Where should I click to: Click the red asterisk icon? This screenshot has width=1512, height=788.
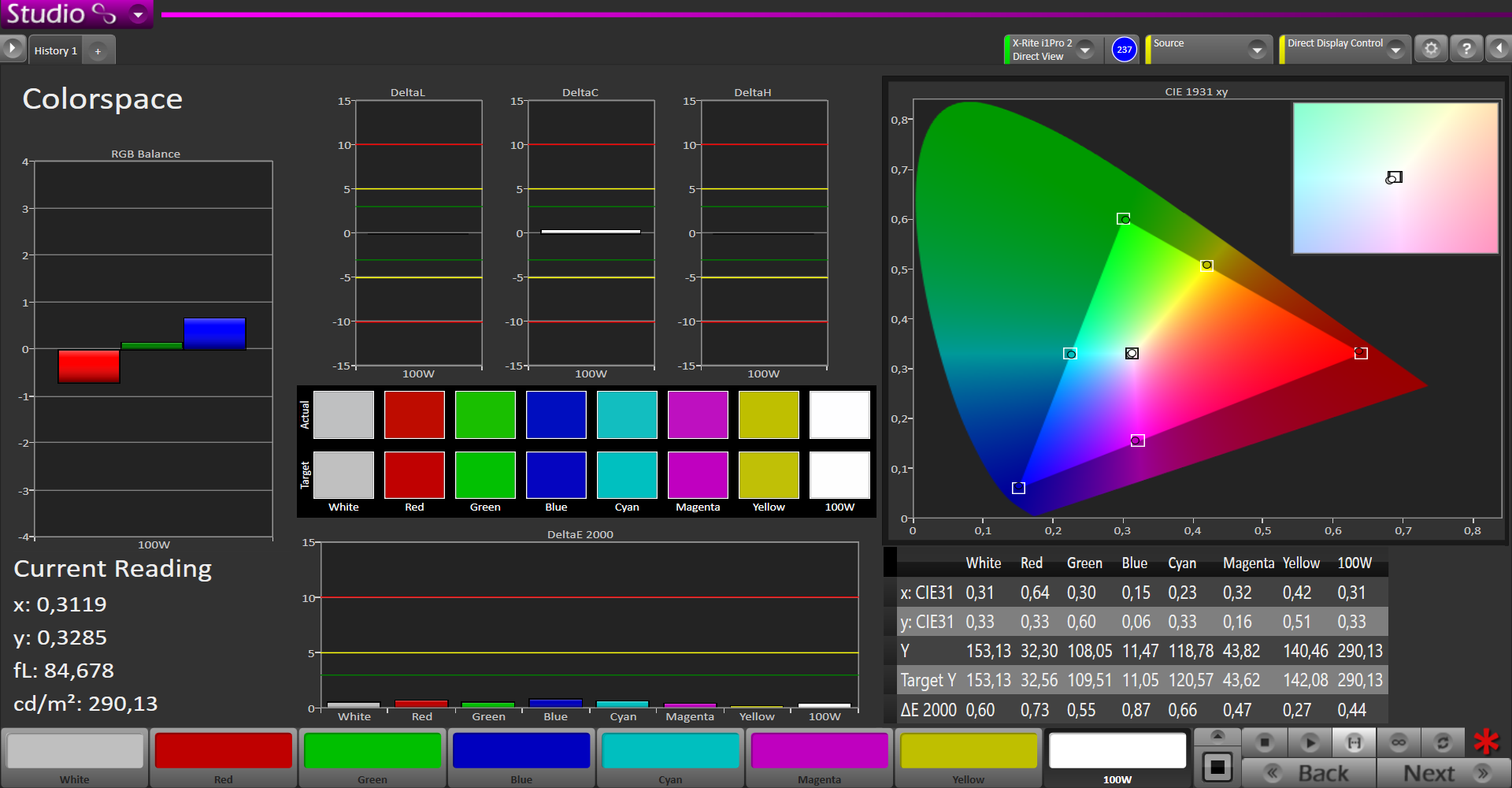pyautogui.click(x=1486, y=742)
